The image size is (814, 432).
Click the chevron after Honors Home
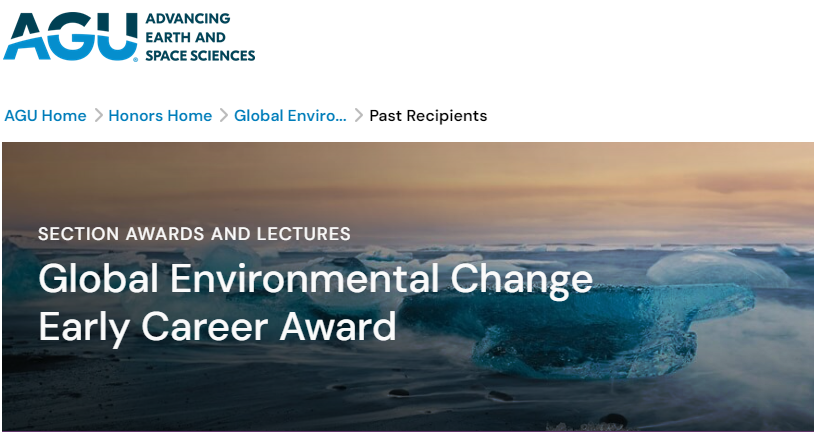coord(224,116)
